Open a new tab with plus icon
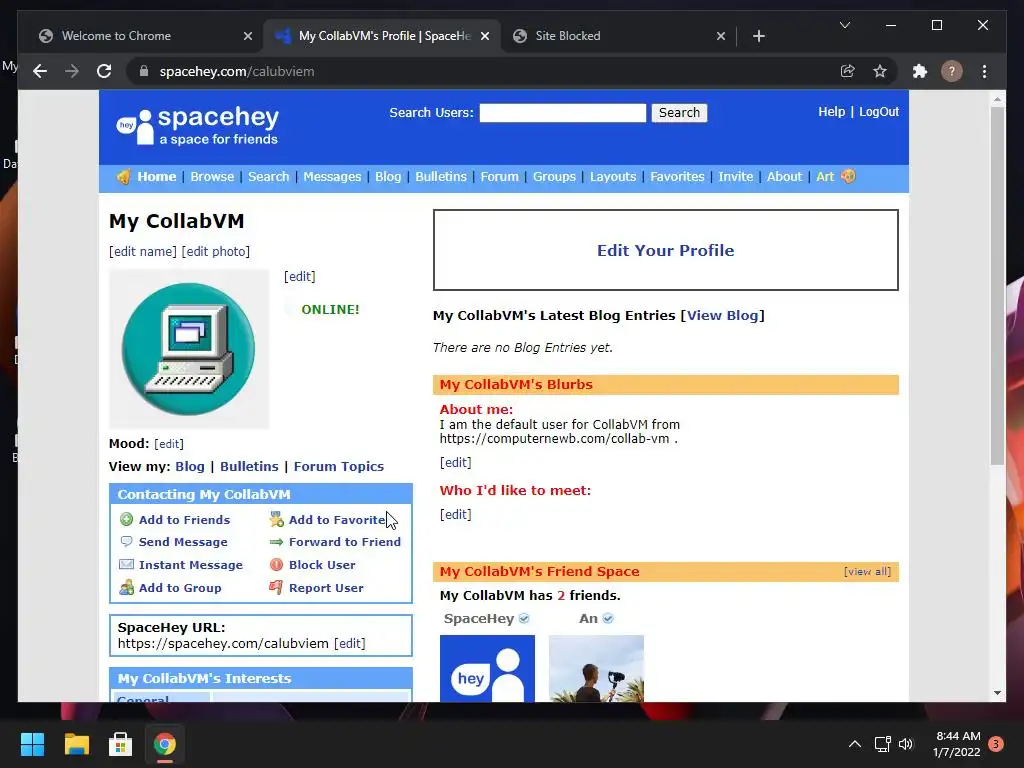Viewport: 1024px width, 768px height. [x=758, y=36]
